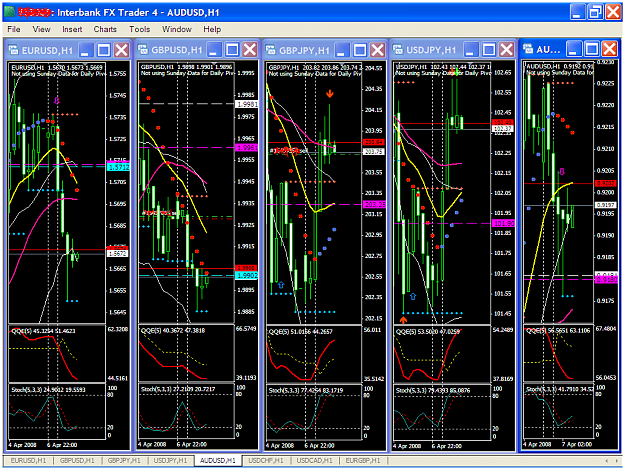This screenshot has height=470, width=625.
Task: Open the Window menu
Action: [177, 29]
